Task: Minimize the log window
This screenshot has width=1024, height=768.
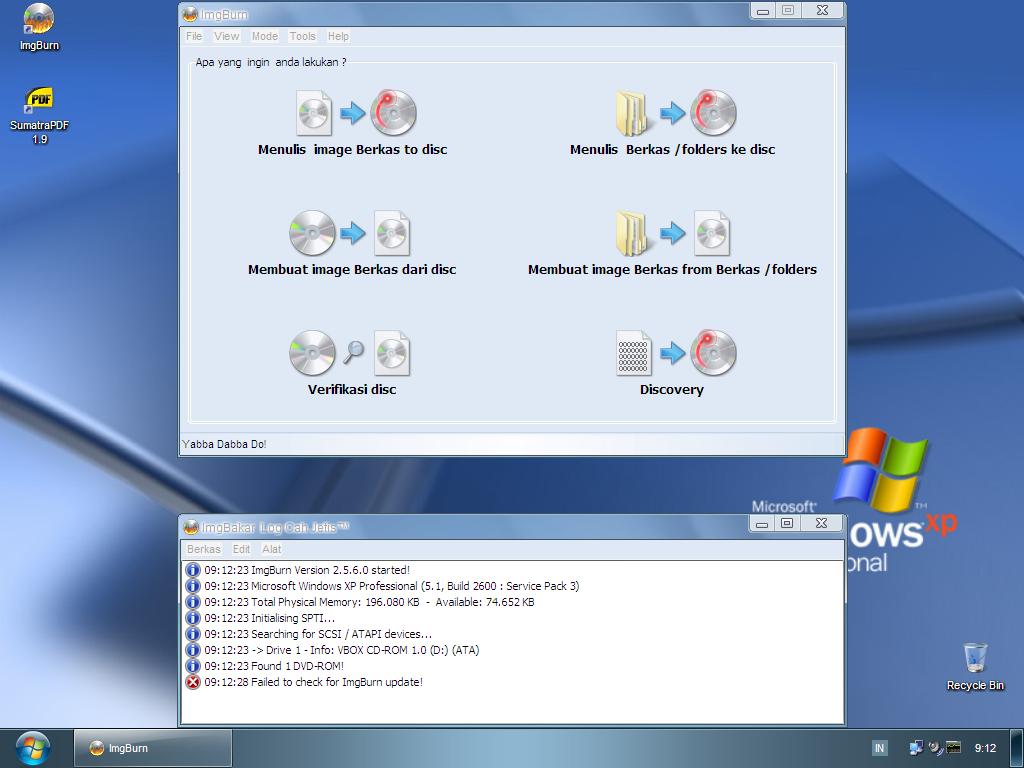Action: (761, 523)
